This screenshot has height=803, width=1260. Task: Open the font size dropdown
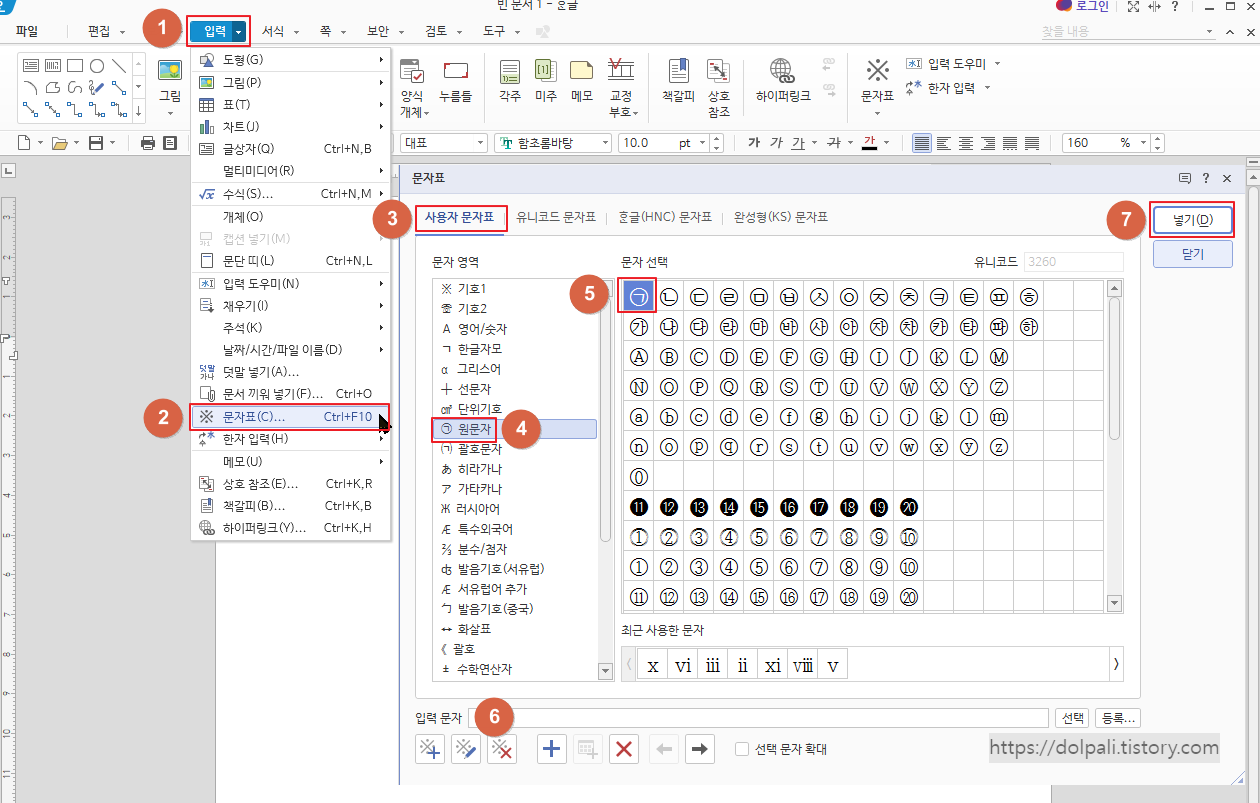tap(700, 143)
